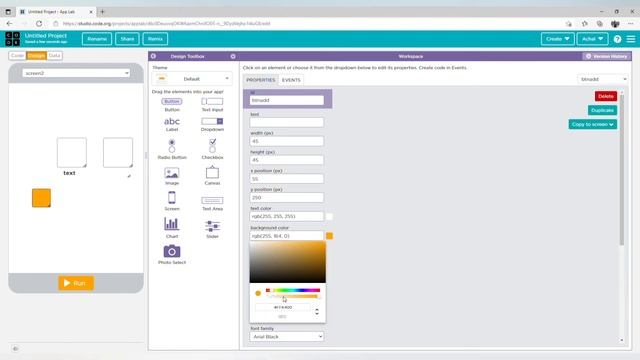The width and height of the screenshot is (640, 360).
Task: Select the first white square in preview
Action: (72, 153)
